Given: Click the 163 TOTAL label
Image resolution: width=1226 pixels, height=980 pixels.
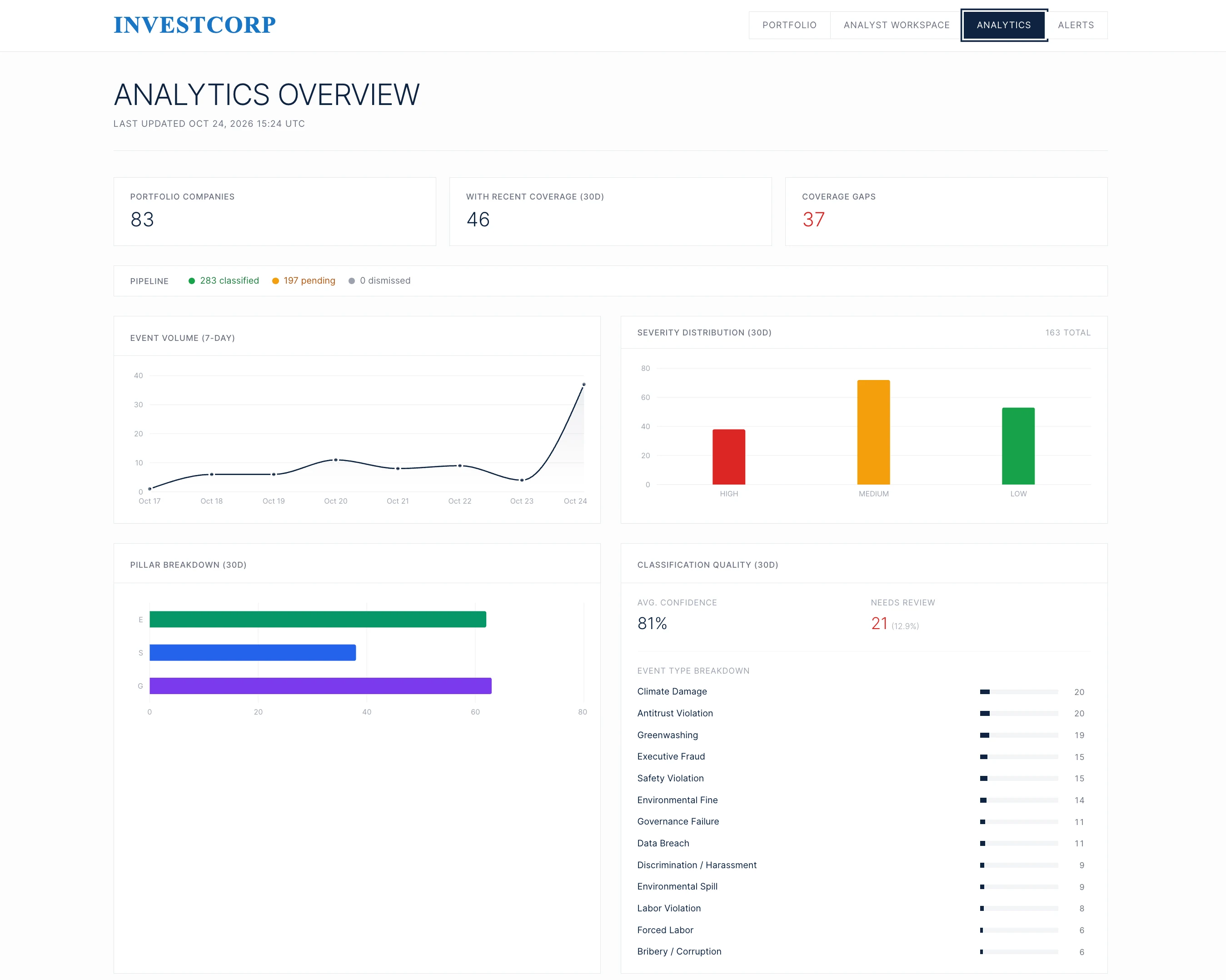Looking at the screenshot, I should coord(1068,333).
